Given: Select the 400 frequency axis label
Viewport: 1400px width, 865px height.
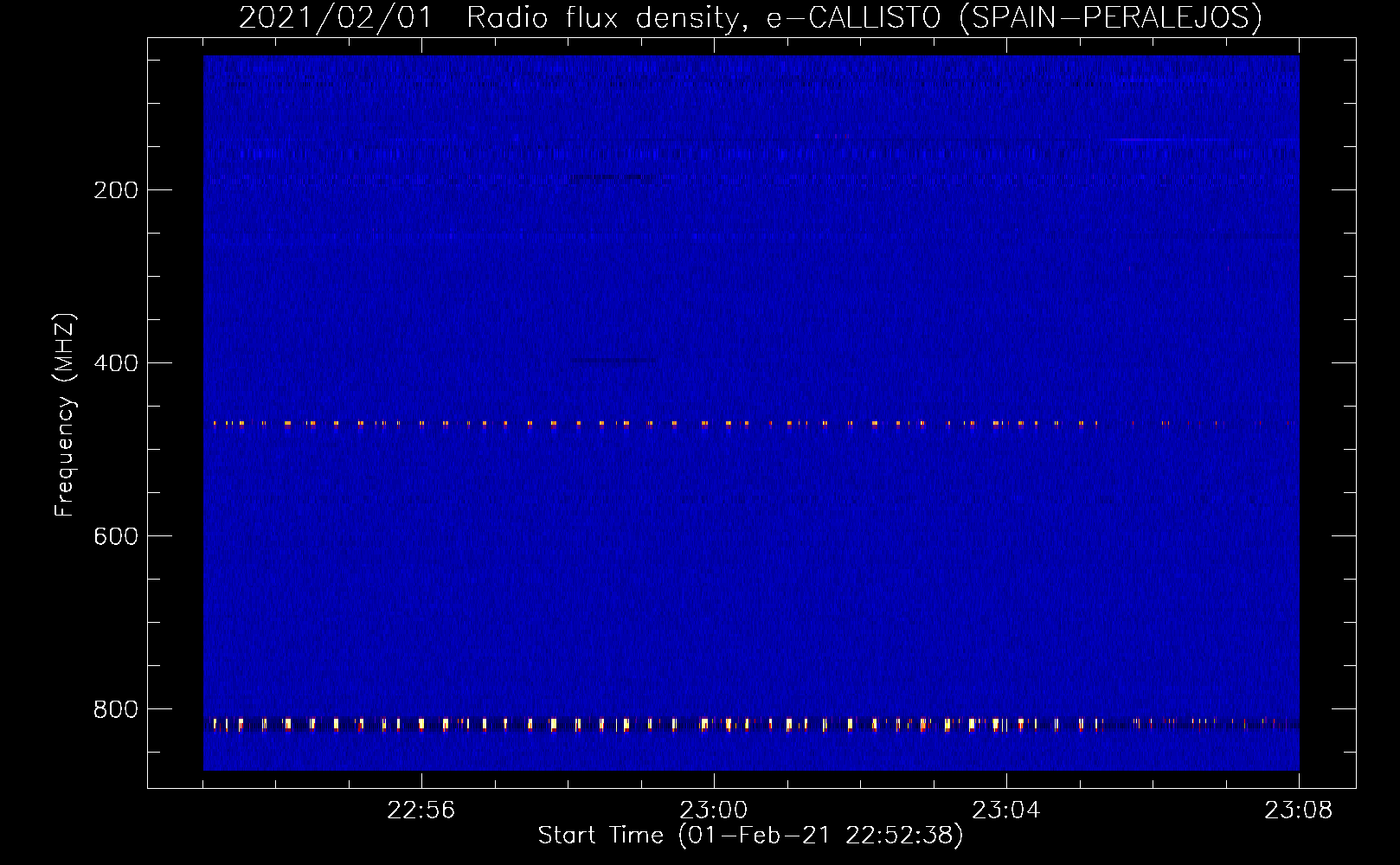Looking at the screenshot, I should (116, 363).
